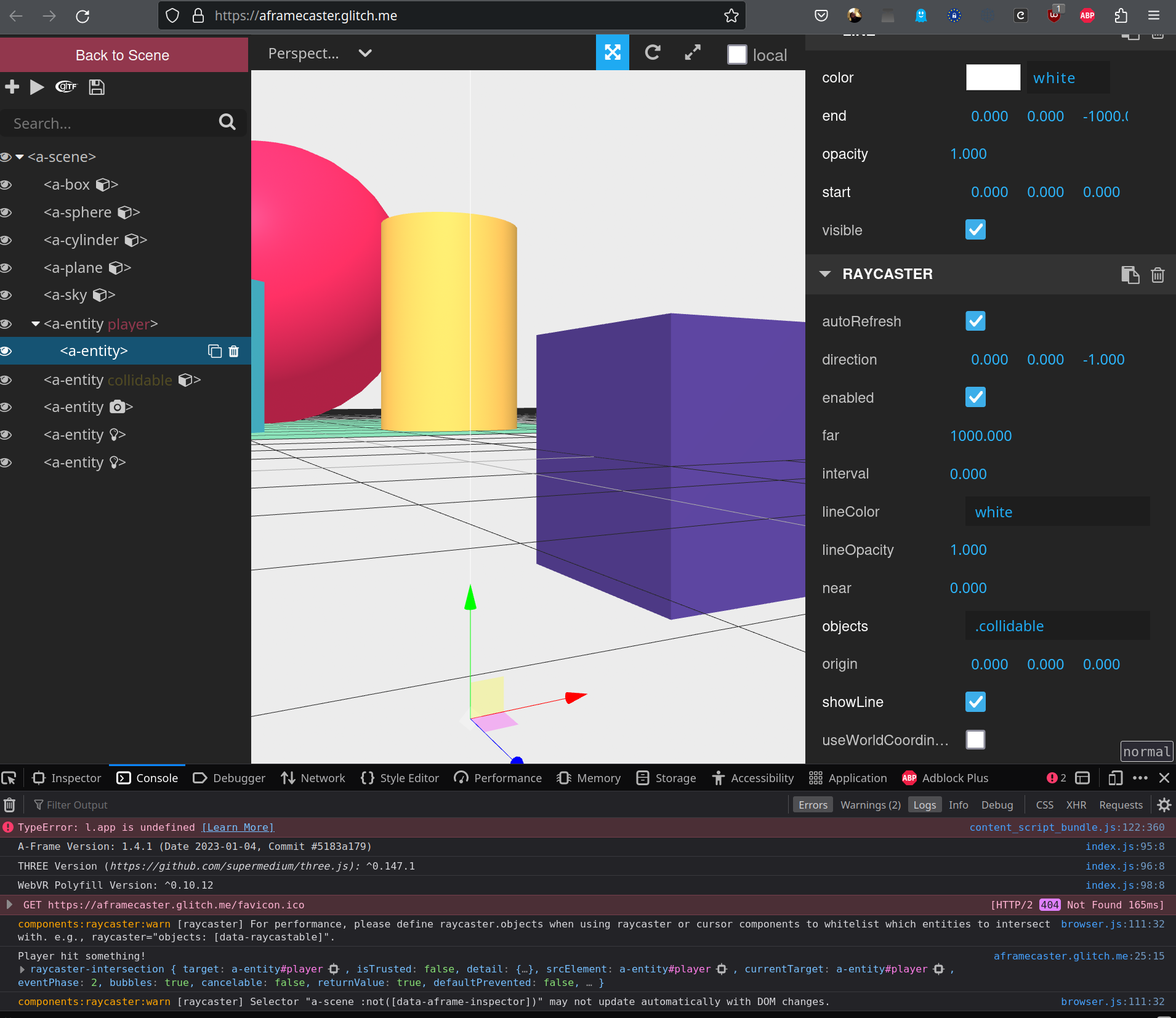
Task: Save the scene with the floppy disk icon
Action: point(96,87)
